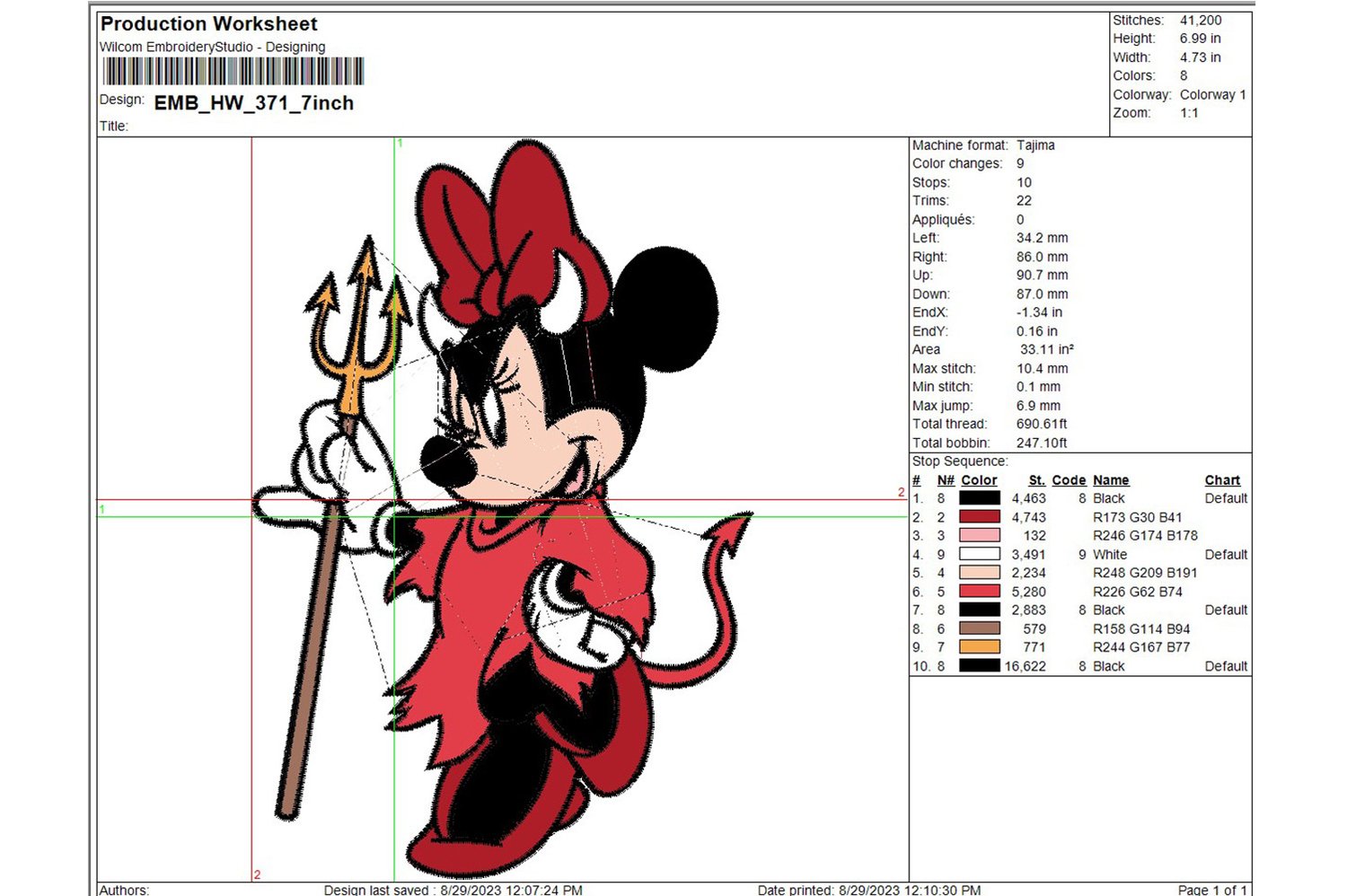The height and width of the screenshot is (896, 1347).
Task: Select the thread name "R244 G167 B77"
Action: pyautogui.click(x=1141, y=647)
